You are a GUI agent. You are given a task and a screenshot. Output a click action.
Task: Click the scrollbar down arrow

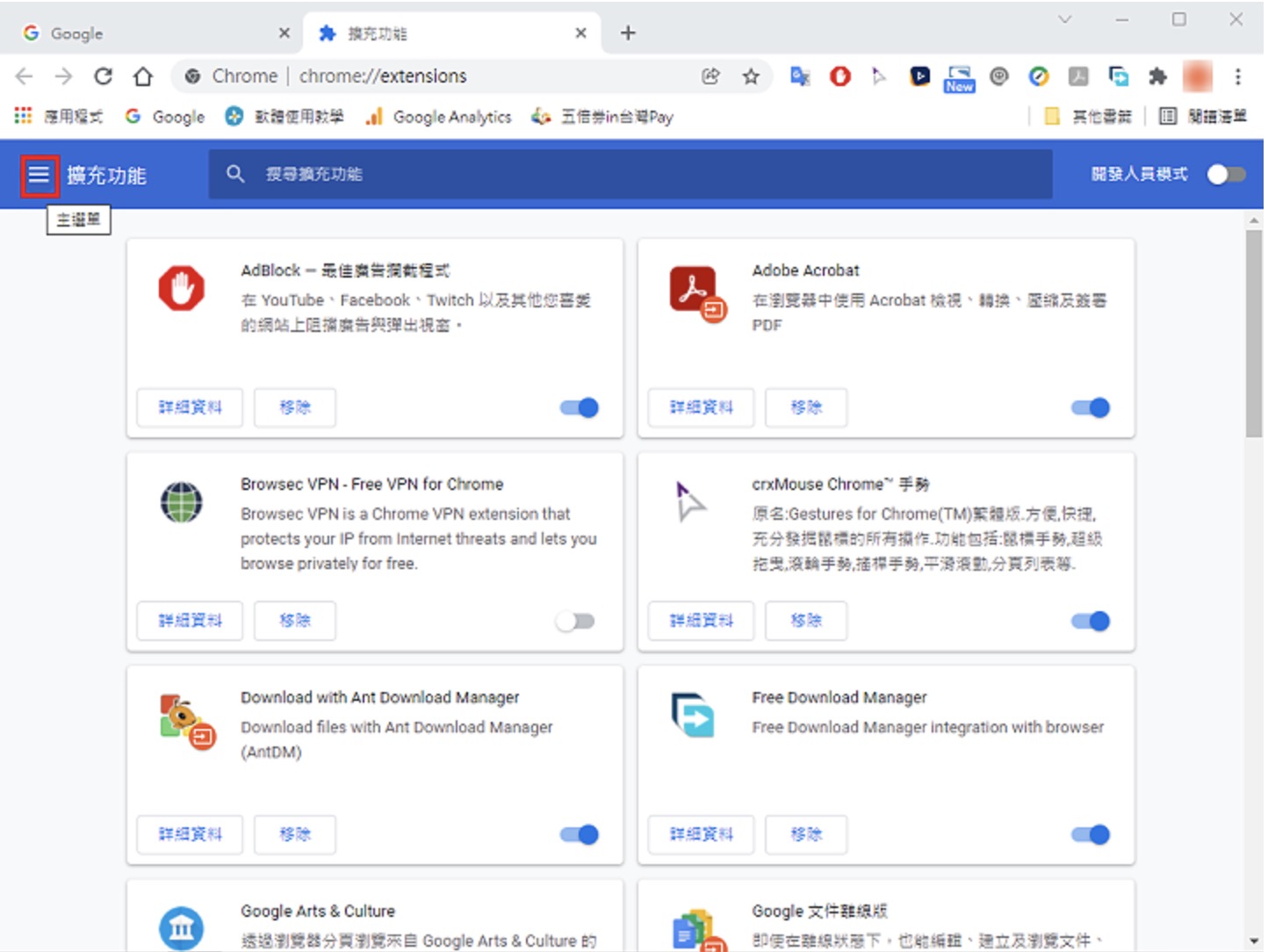[x=1254, y=941]
